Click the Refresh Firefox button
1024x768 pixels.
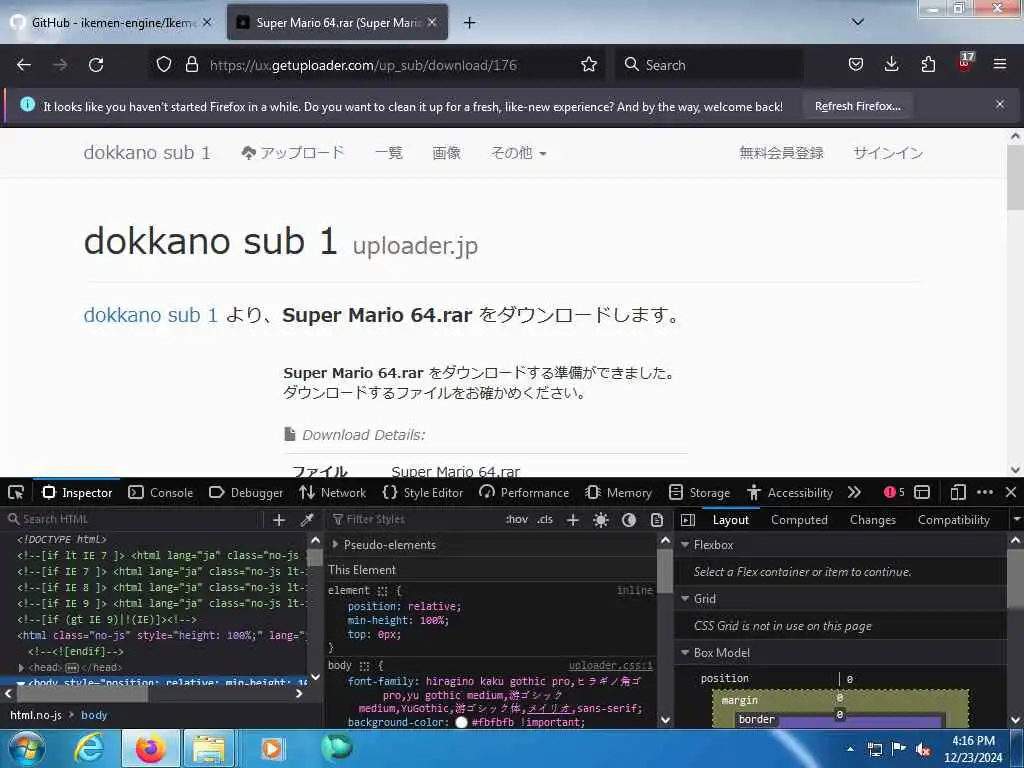pos(857,106)
